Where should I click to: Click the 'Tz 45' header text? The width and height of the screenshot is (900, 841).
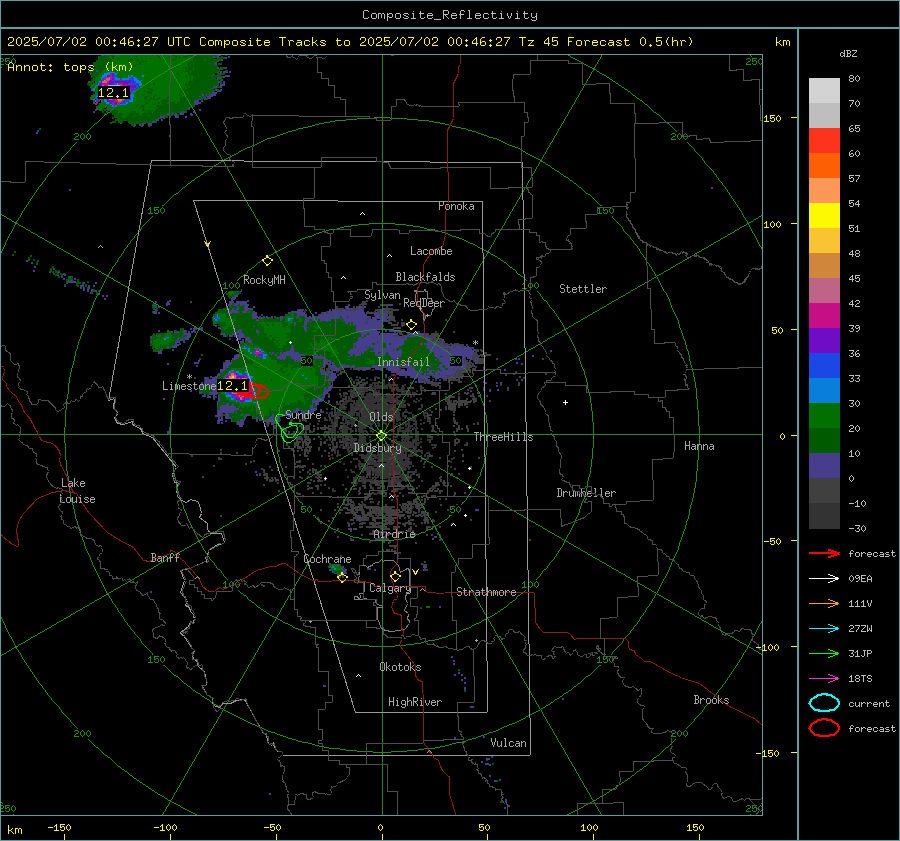coord(539,42)
